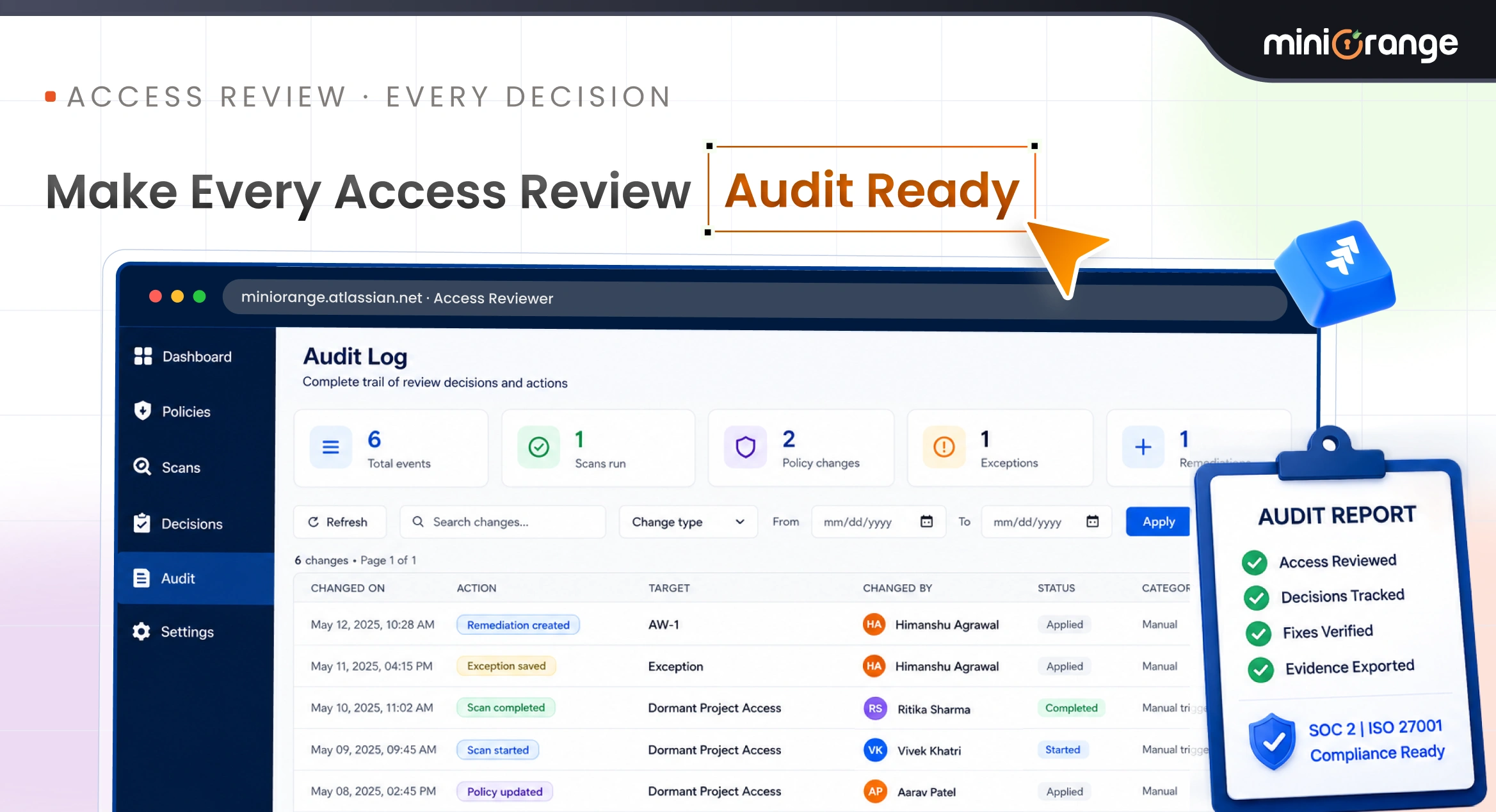This screenshot has width=1496, height=812.
Task: Focus the Search changes field
Action: [x=503, y=522]
